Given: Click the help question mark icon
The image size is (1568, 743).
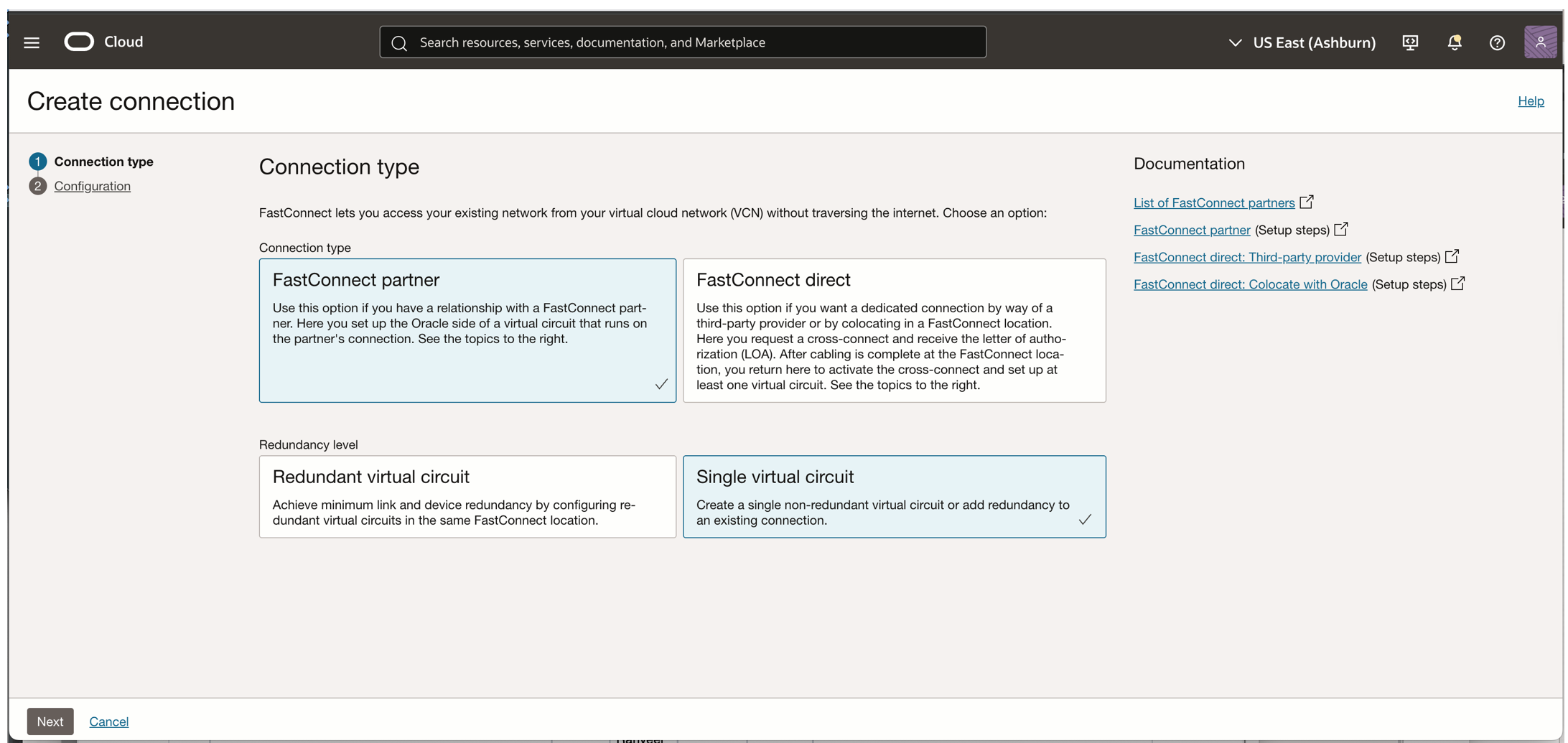Looking at the screenshot, I should point(1496,42).
